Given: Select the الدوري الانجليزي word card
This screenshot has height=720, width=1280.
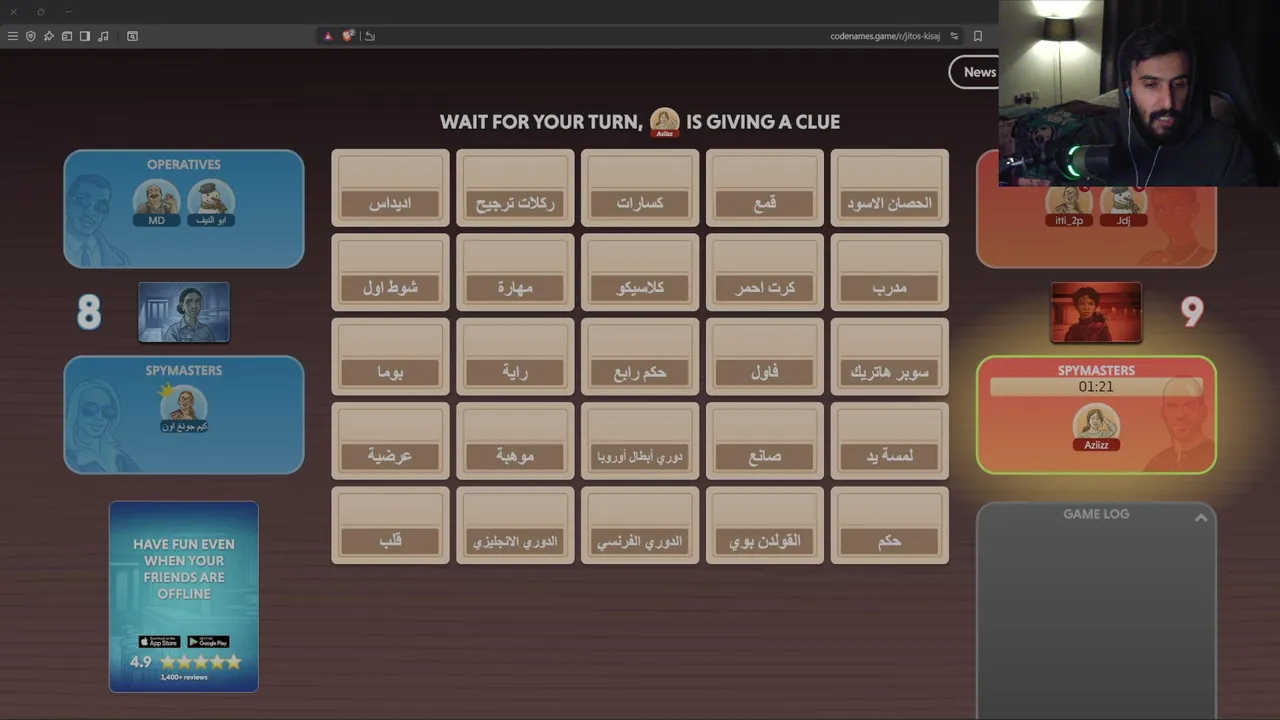Looking at the screenshot, I should [x=515, y=526].
